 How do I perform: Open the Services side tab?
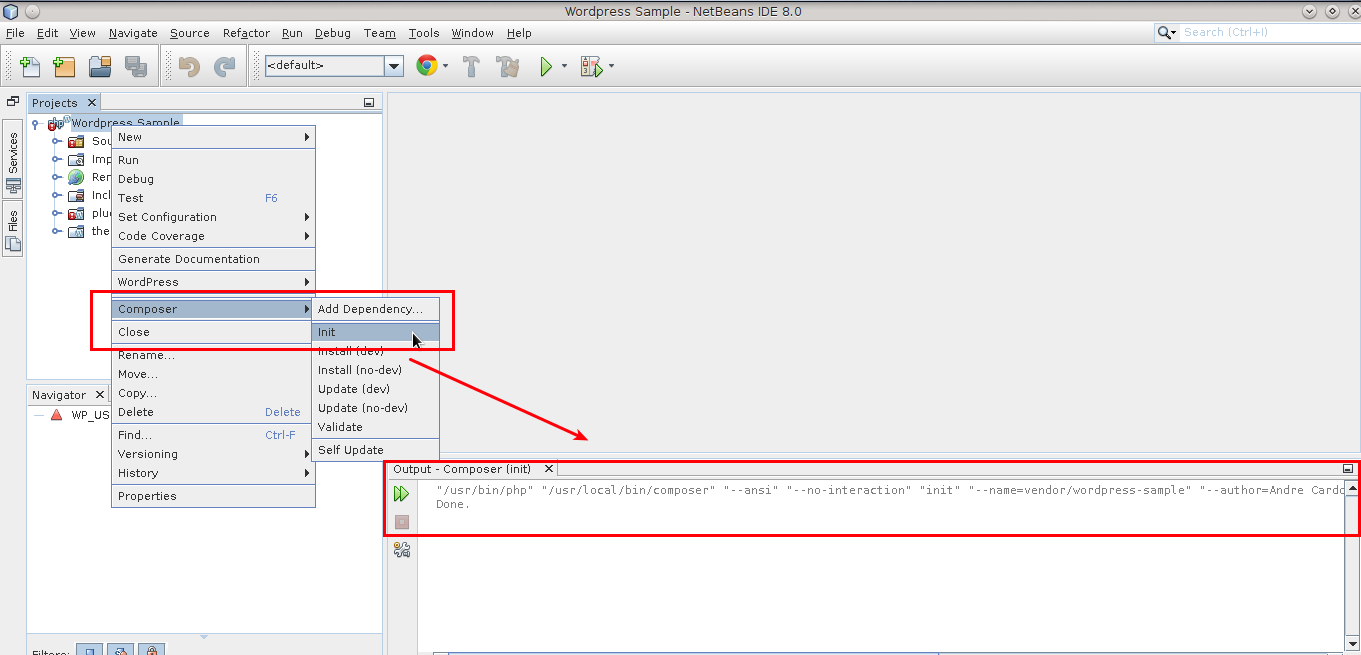click(x=13, y=158)
